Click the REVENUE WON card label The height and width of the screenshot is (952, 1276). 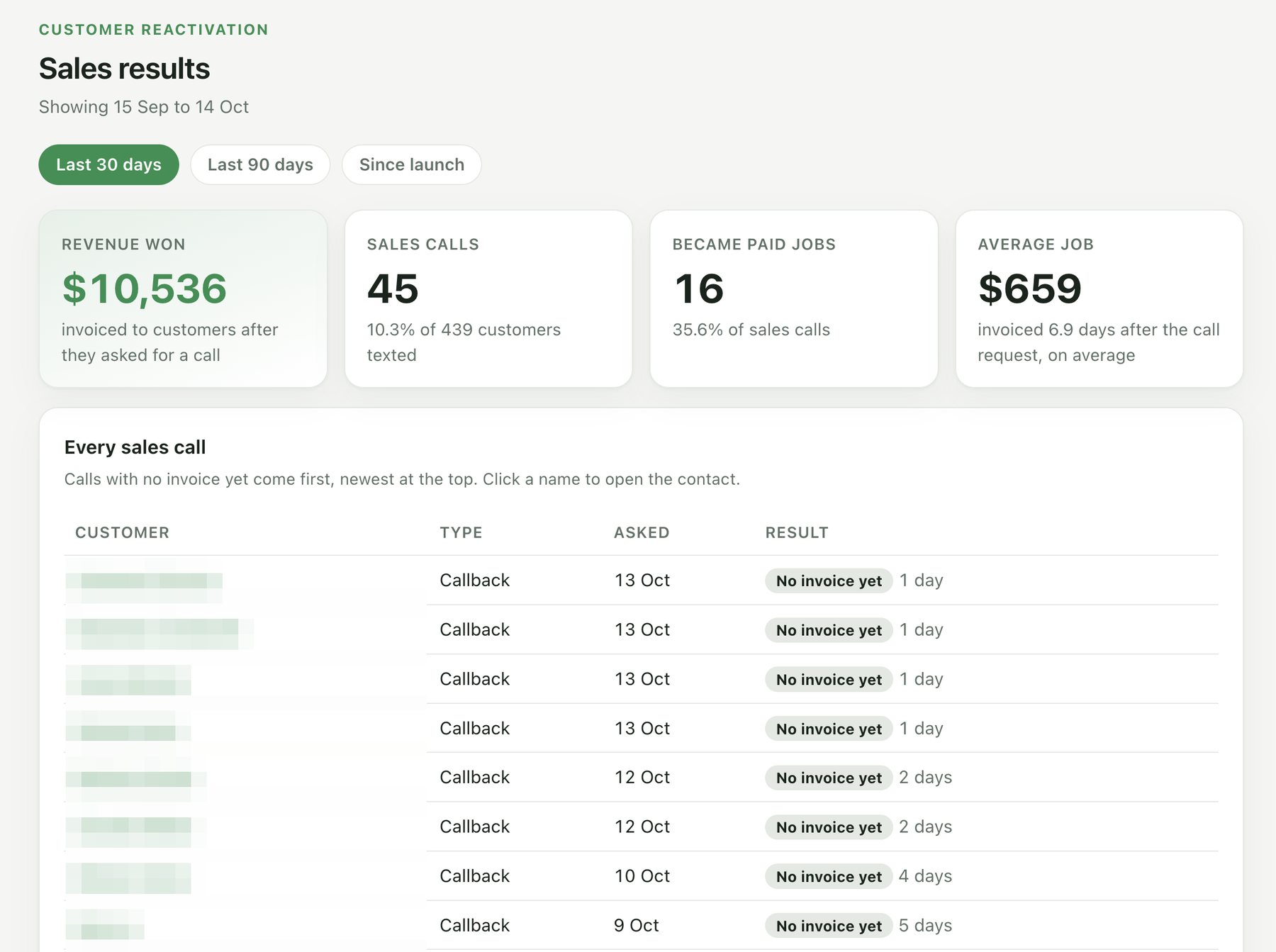tap(123, 245)
